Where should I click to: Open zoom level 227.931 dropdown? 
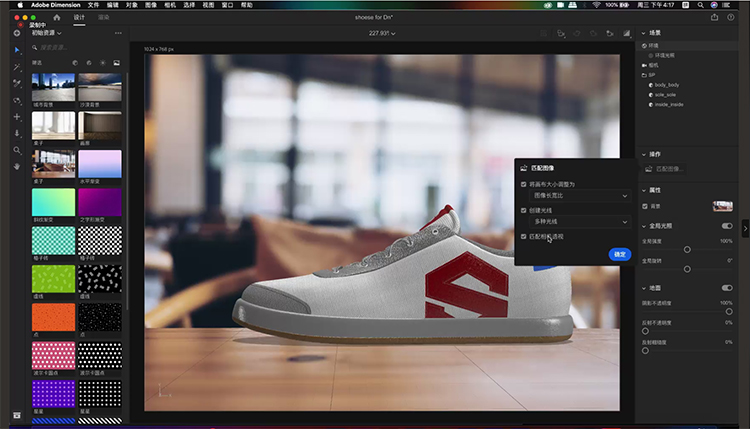pyautogui.click(x=382, y=33)
